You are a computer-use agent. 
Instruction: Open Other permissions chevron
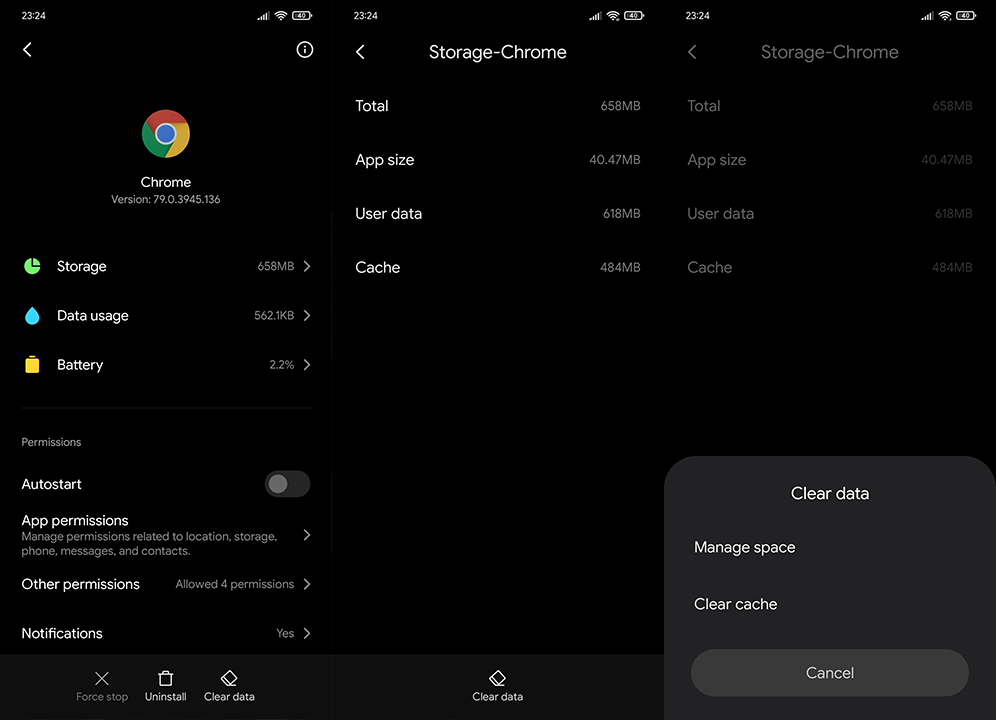(x=307, y=584)
